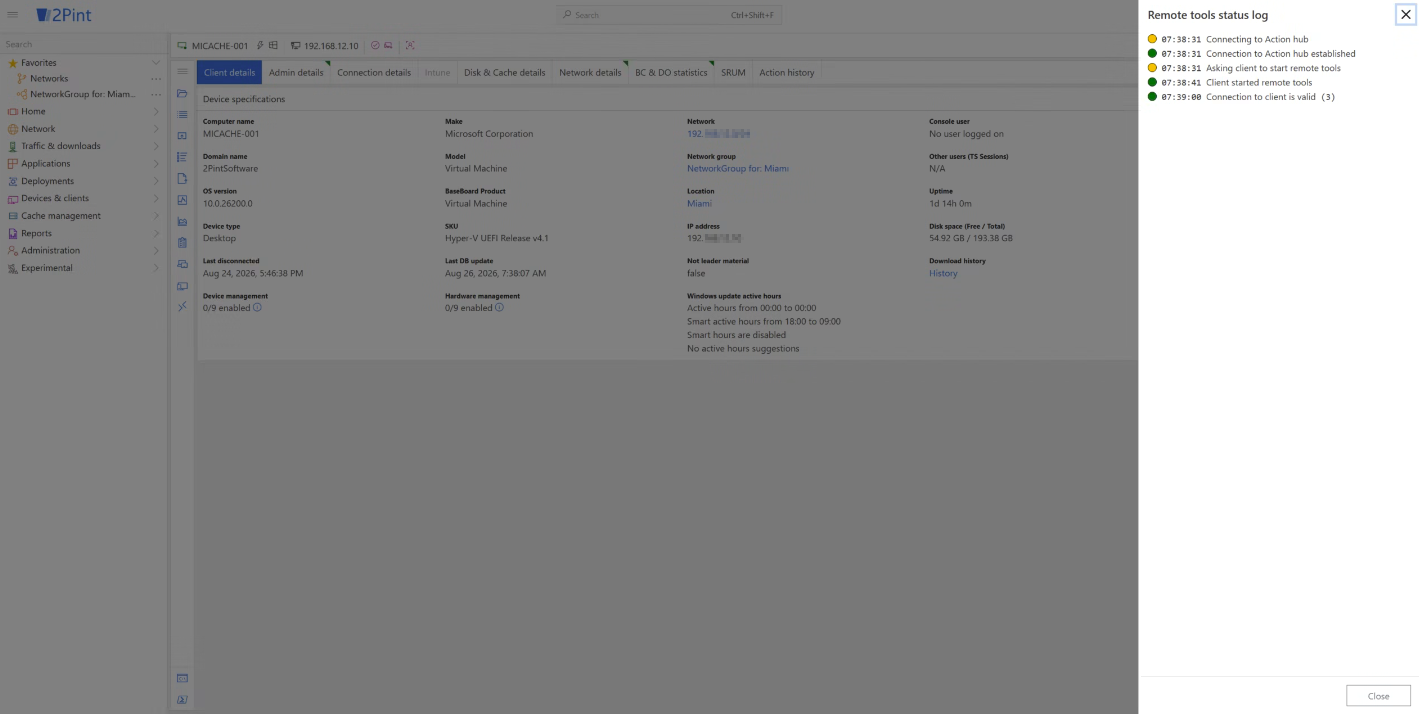Image resolution: width=1419 pixels, height=714 pixels.
Task: Switch to Admin details tab
Action: [296, 72]
